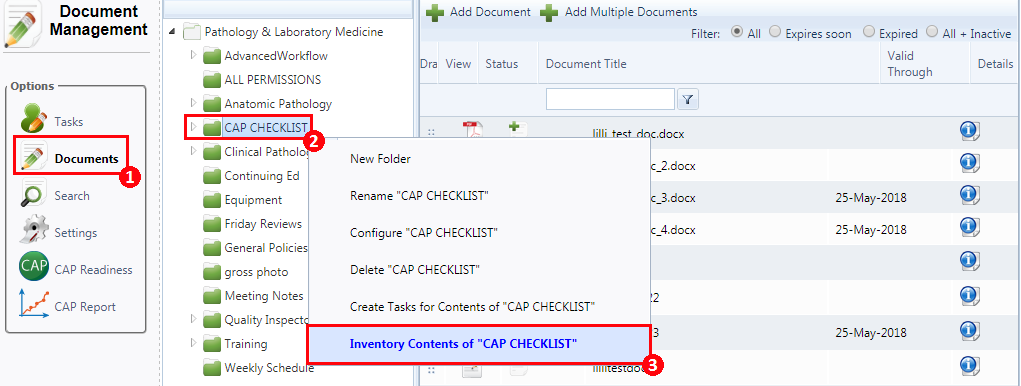
Task: Expand the Anatomic Pathology folder arrow
Action: (x=193, y=103)
